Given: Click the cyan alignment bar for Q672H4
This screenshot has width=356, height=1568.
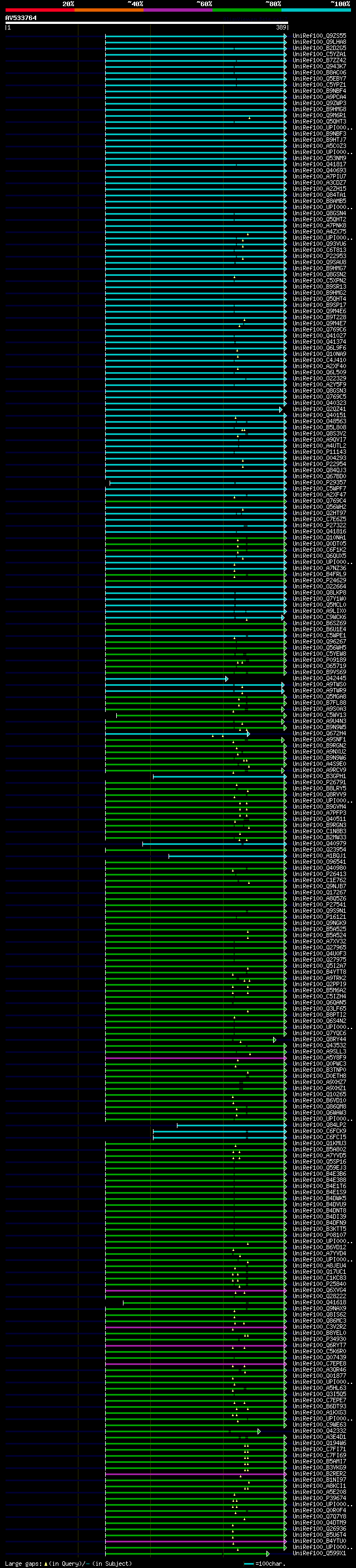Looking at the screenshot, I should click(177, 734).
